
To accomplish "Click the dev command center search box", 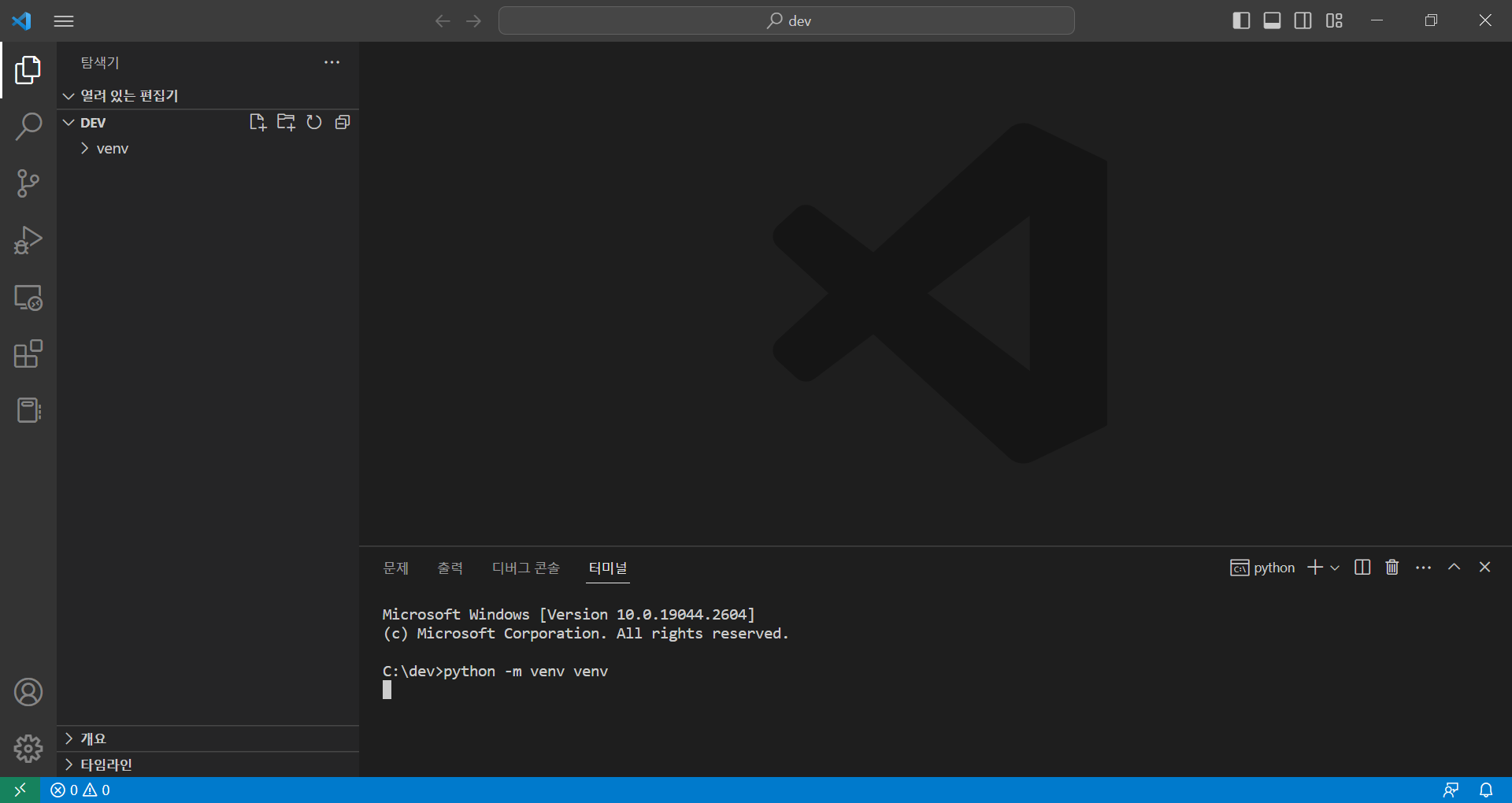I will click(x=787, y=20).
